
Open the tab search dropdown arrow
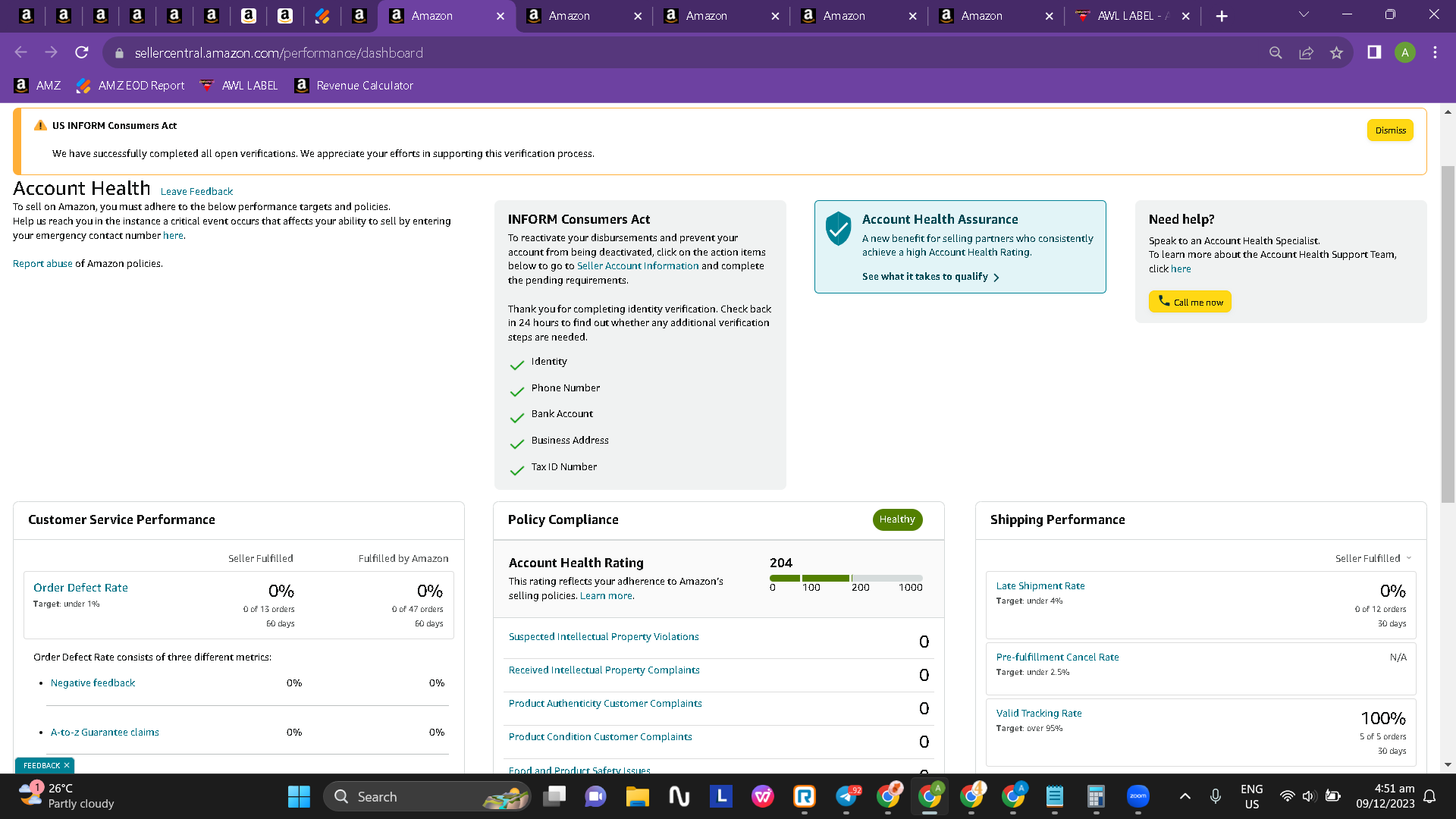point(1304,15)
